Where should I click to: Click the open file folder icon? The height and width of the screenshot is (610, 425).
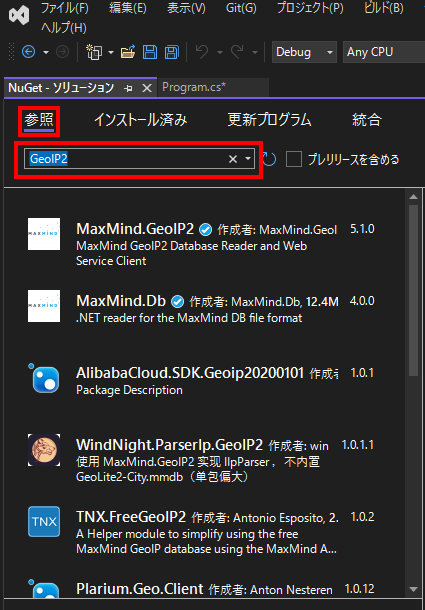[x=128, y=52]
